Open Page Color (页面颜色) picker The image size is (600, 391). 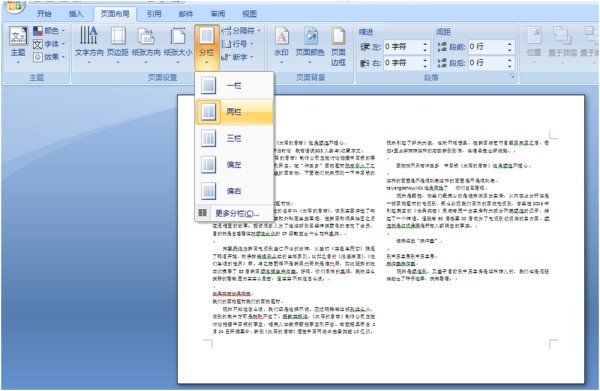(x=310, y=45)
